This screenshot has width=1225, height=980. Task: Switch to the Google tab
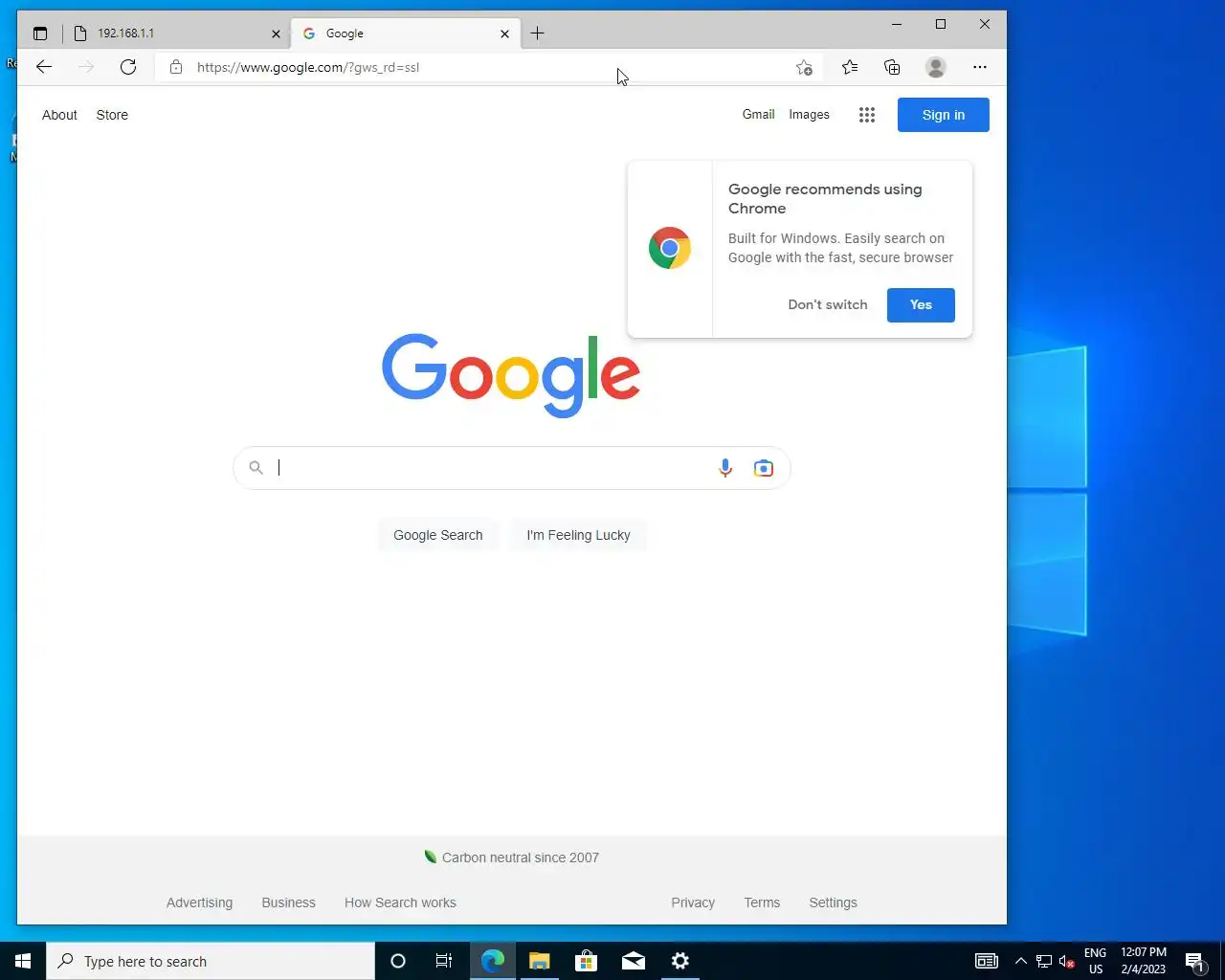406,33
